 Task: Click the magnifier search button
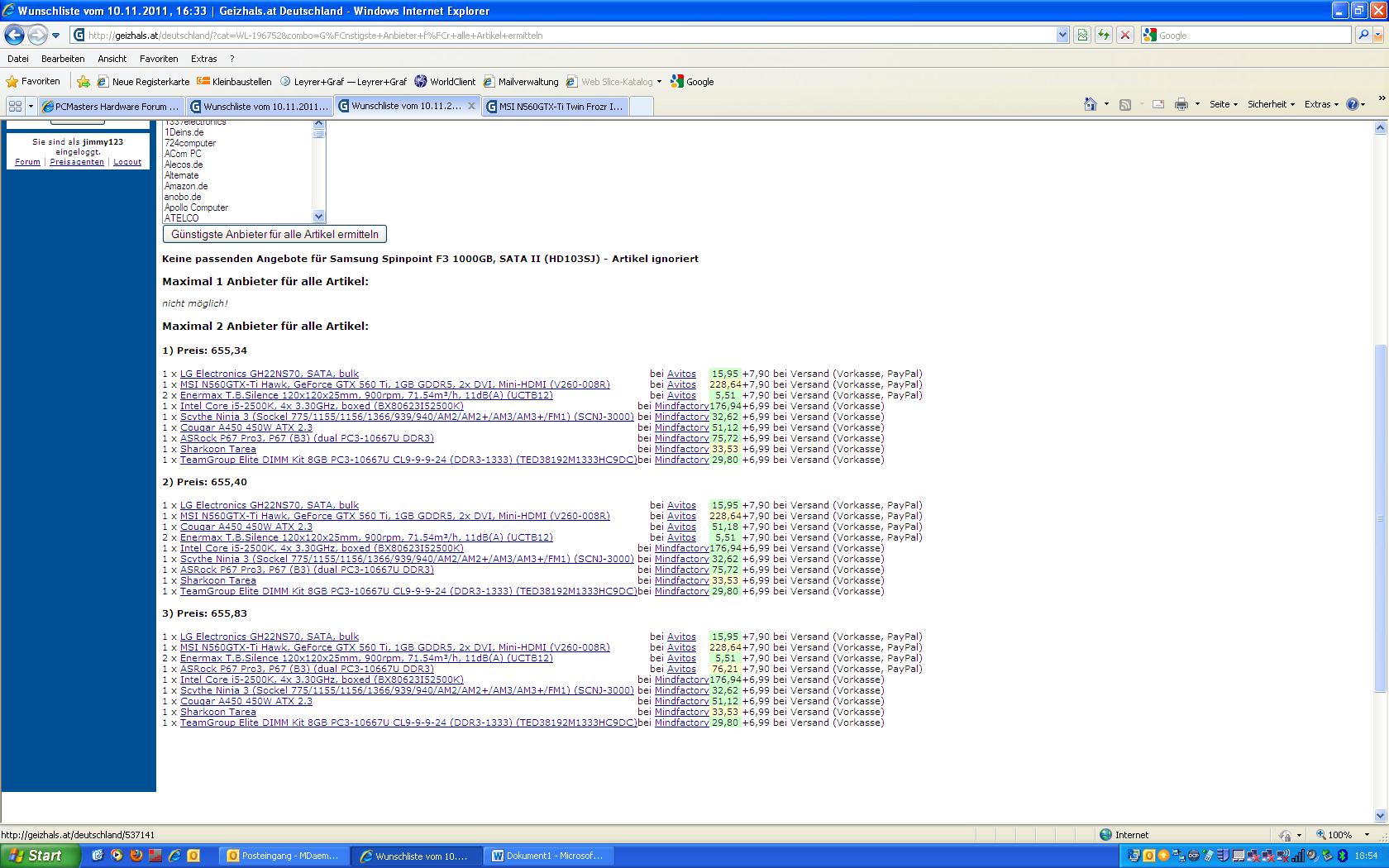click(x=1363, y=35)
